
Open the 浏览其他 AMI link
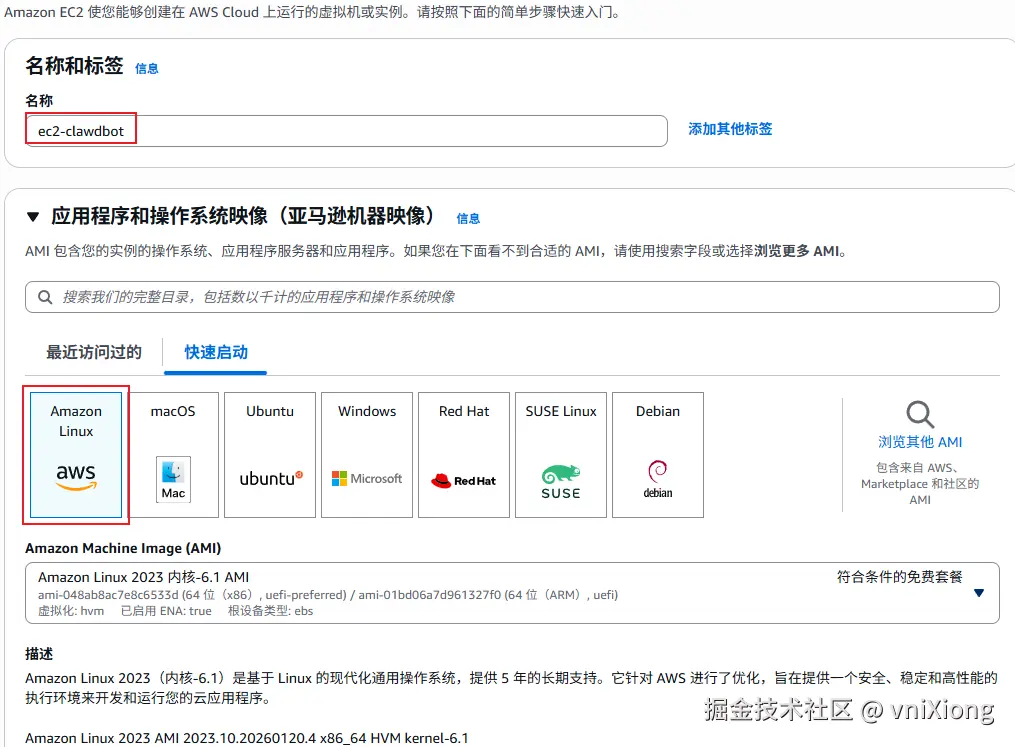920,442
